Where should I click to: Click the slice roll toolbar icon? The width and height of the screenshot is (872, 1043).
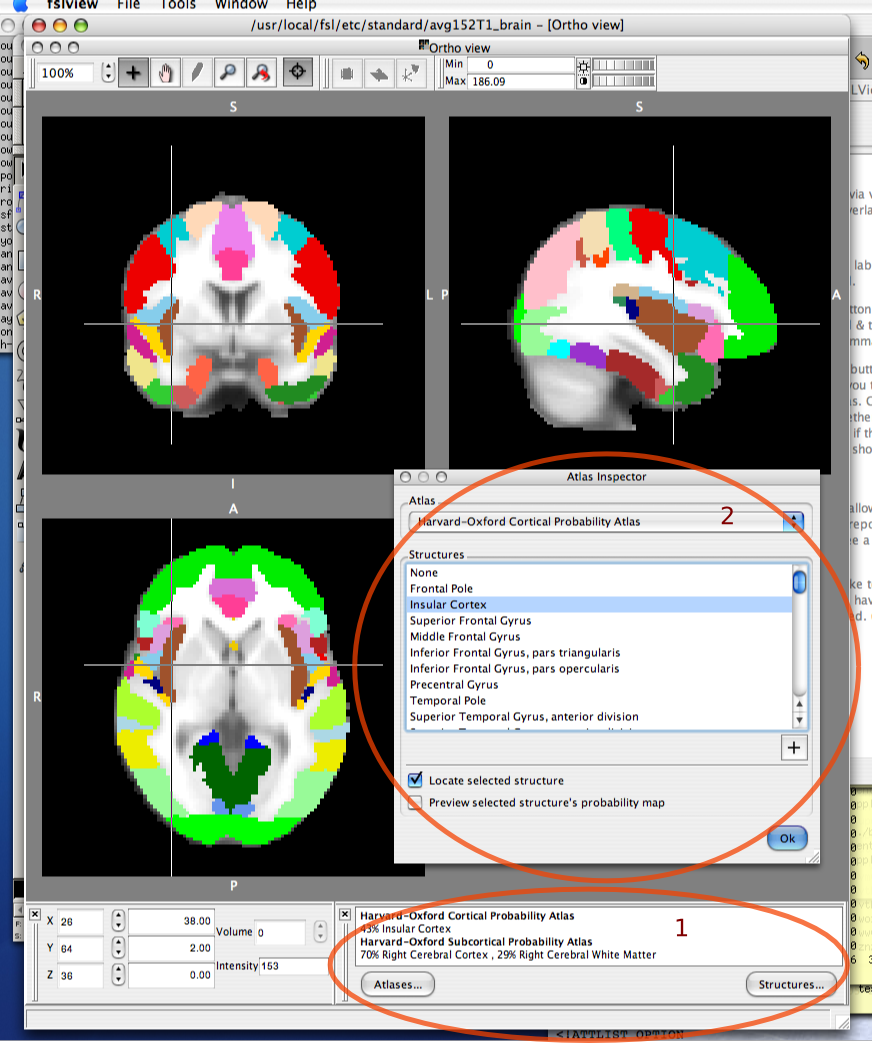(378, 73)
